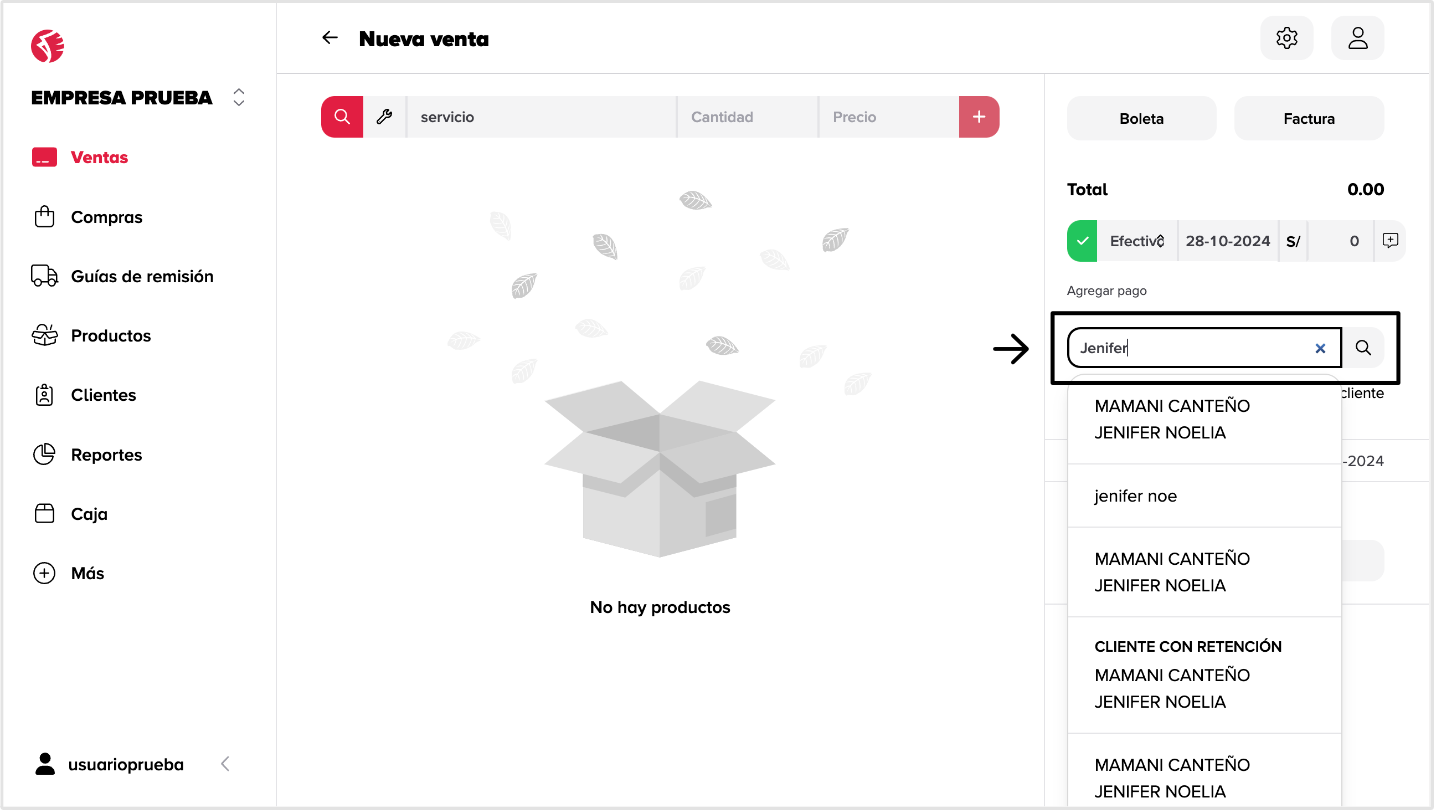Screen dimensions: 1434x810
Task: Click the back arrow beside Nueva venta
Action: 330,38
